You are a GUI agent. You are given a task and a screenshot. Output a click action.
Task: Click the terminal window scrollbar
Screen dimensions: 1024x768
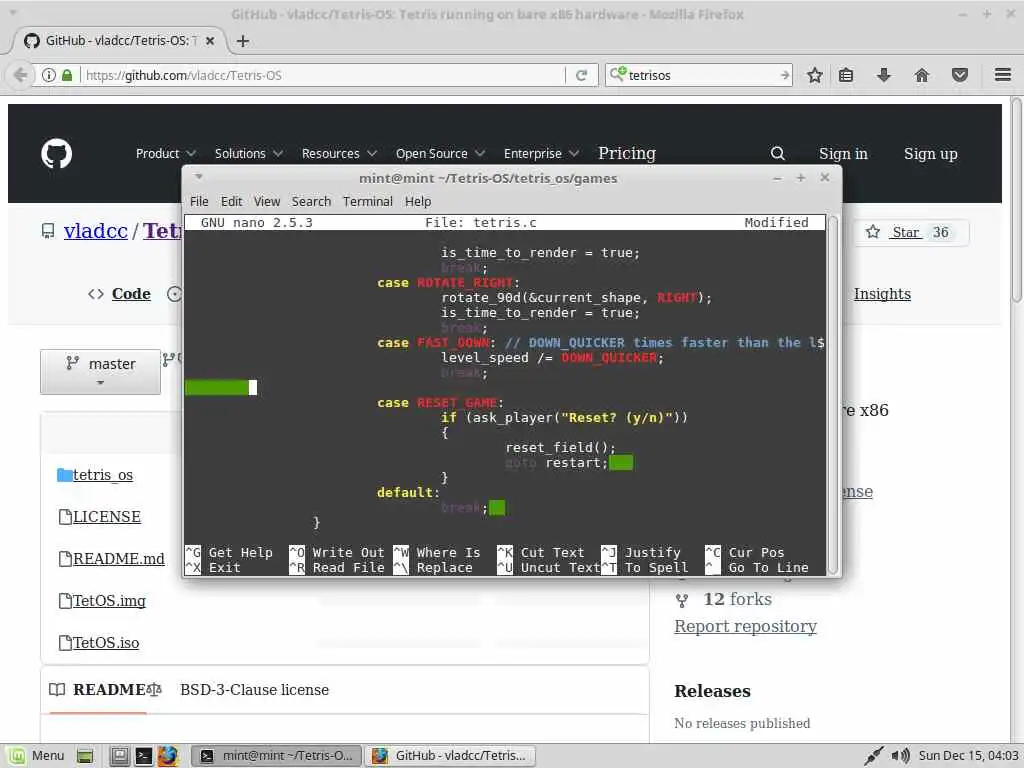click(x=833, y=395)
